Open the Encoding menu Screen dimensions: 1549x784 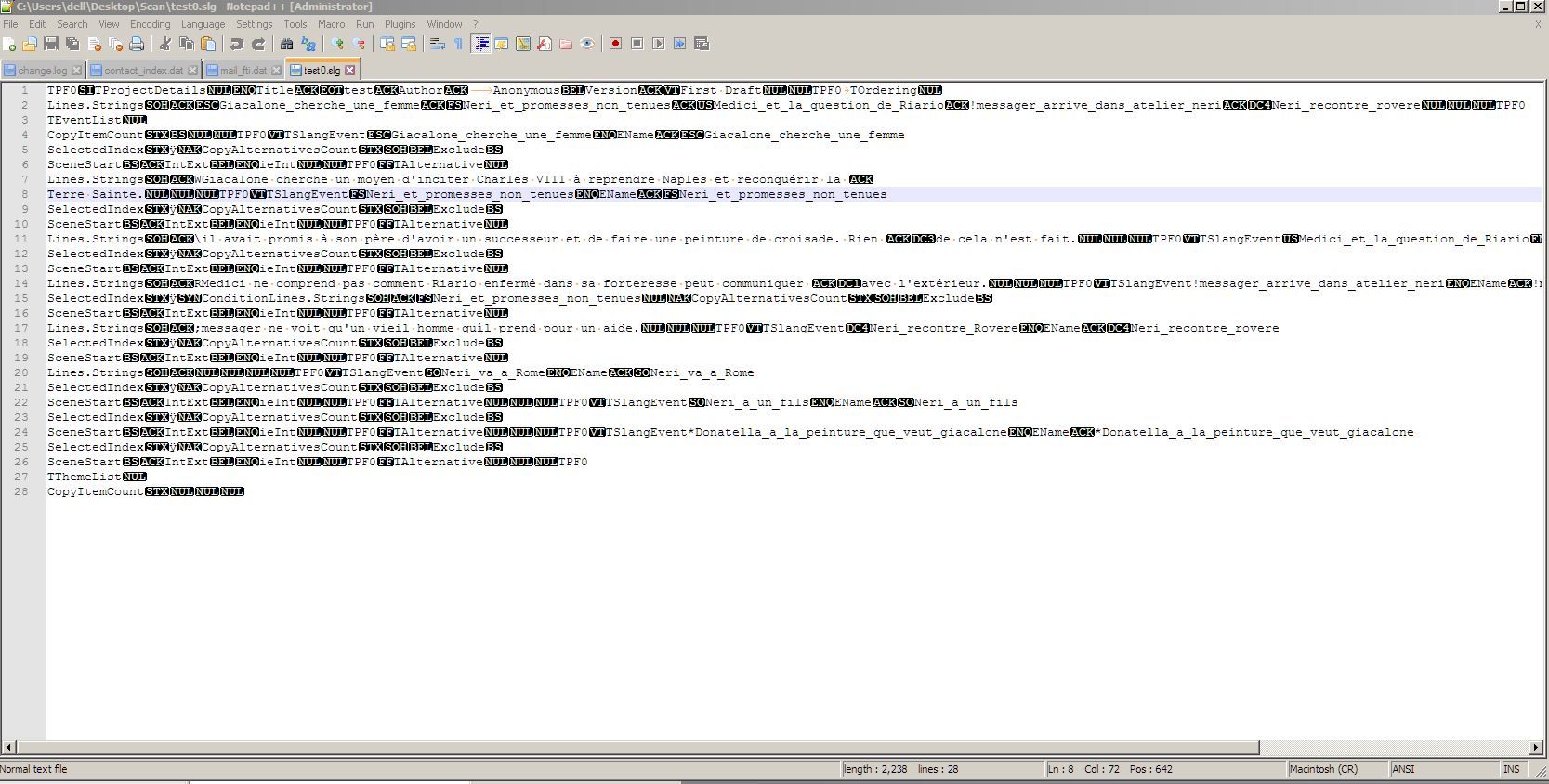151,24
